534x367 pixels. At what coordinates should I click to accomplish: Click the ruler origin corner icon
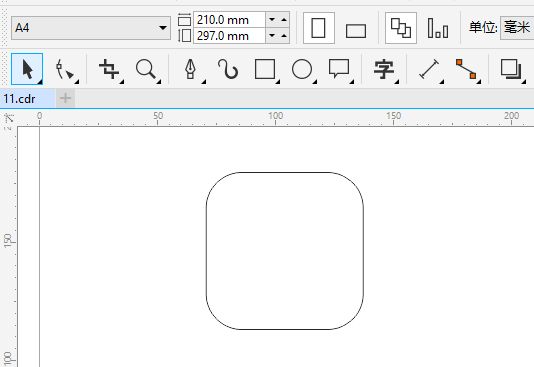(9, 118)
